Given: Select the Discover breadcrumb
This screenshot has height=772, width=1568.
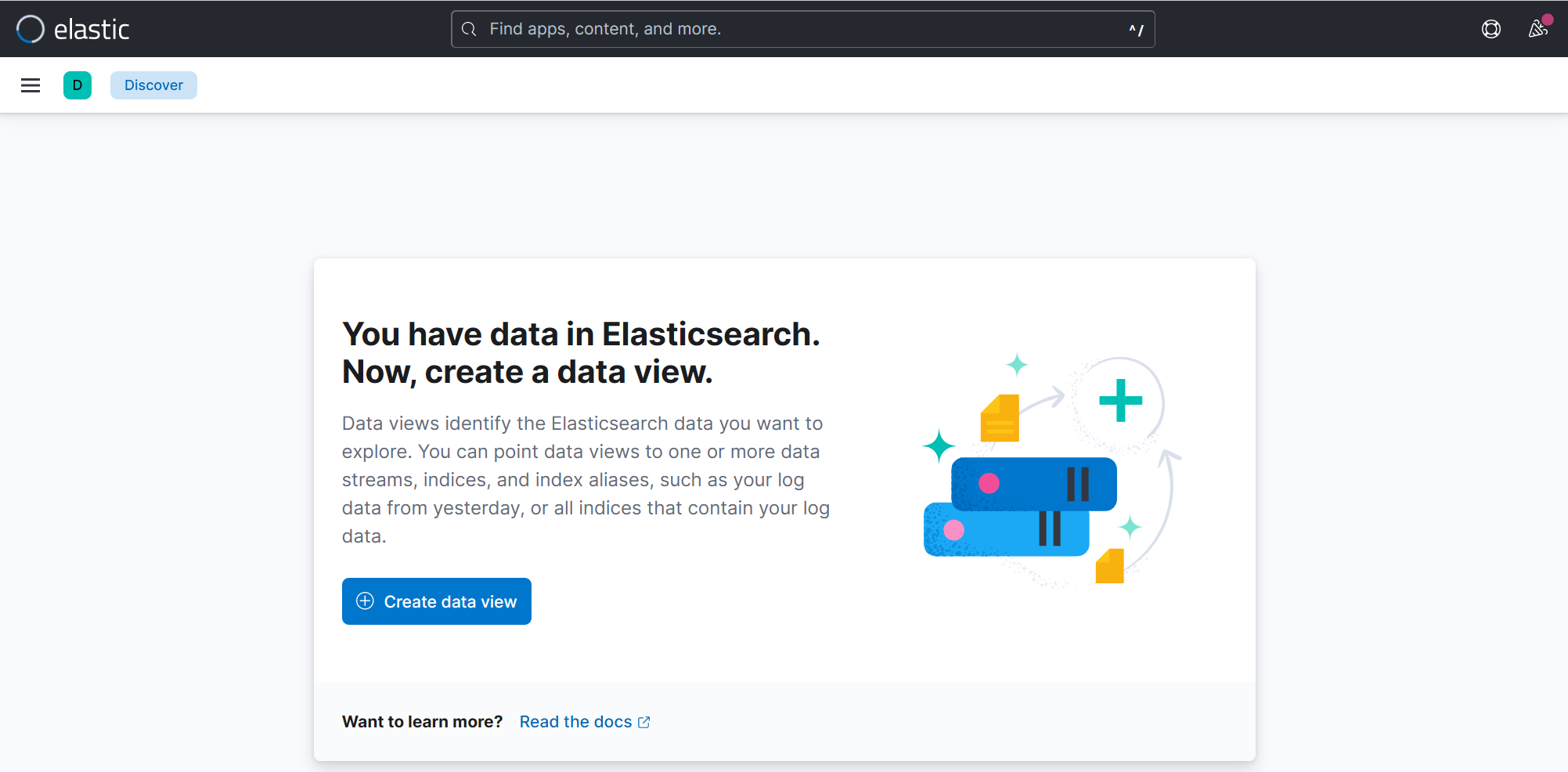Looking at the screenshot, I should (x=153, y=85).
